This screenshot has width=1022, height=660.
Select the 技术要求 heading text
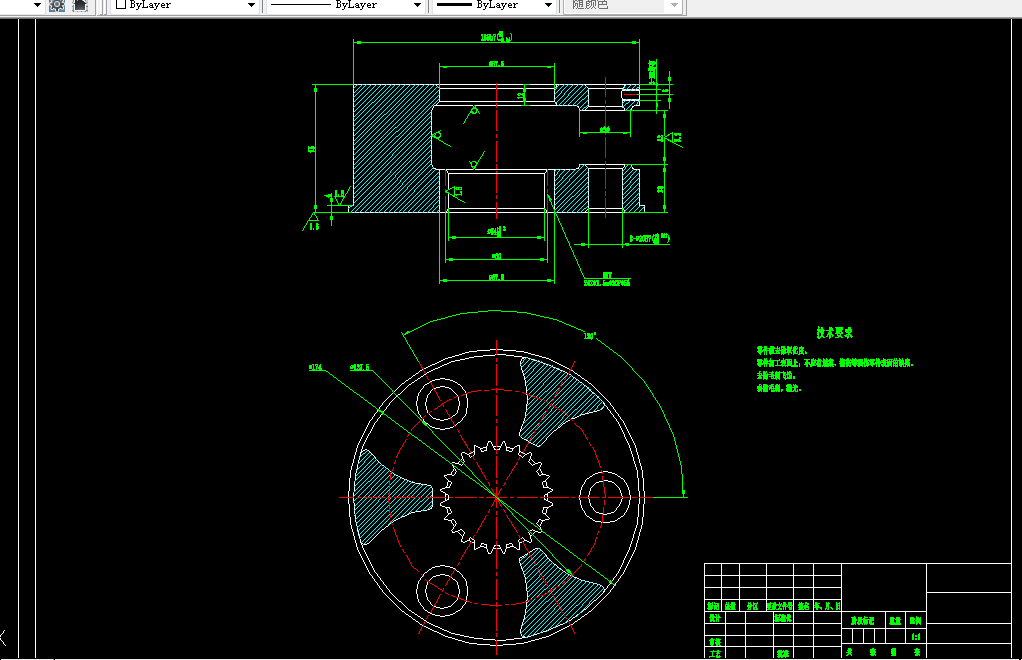point(834,333)
